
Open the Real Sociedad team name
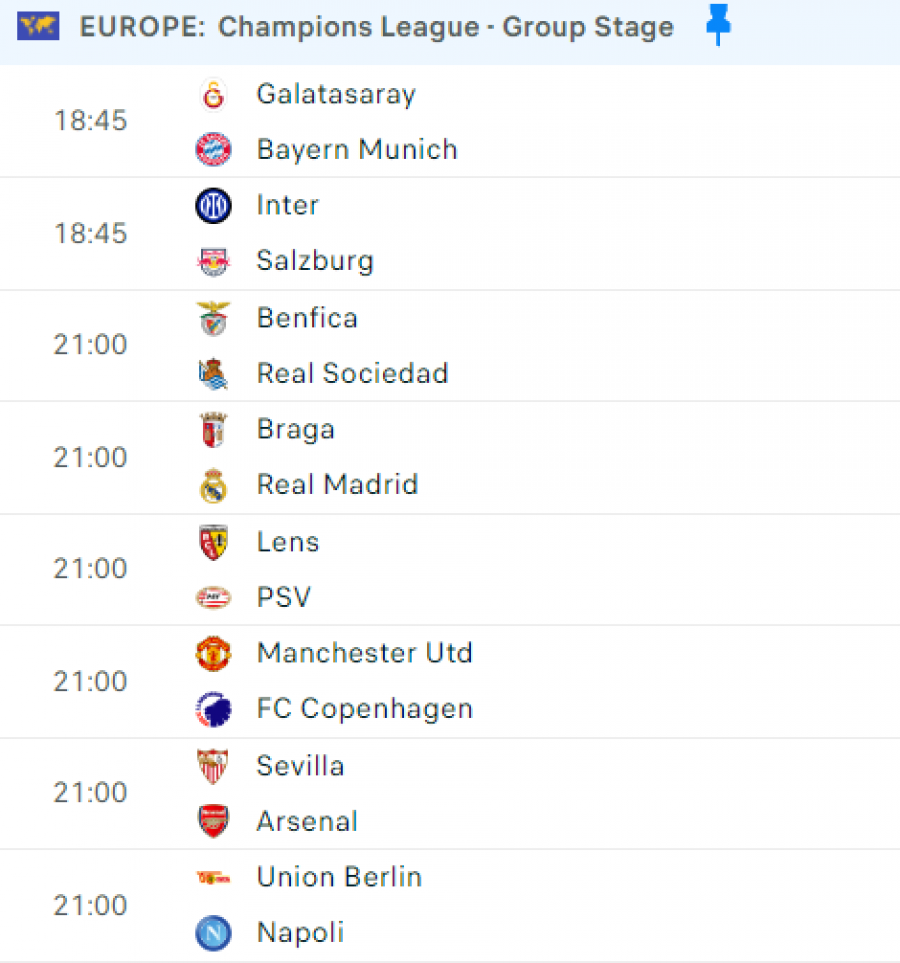point(353,373)
